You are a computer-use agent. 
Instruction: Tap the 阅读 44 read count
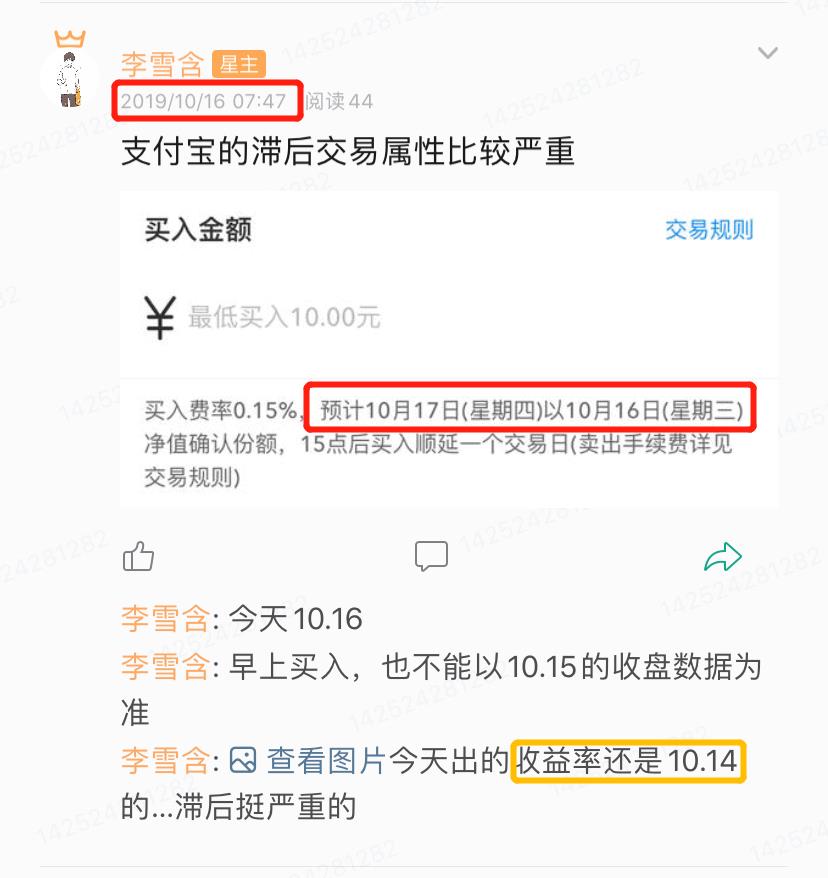(x=339, y=101)
